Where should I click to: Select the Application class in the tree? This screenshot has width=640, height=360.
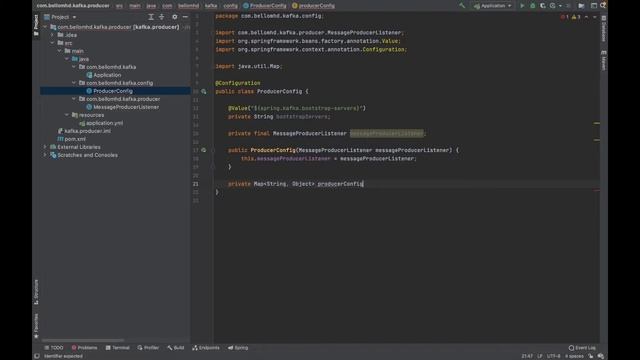(x=107, y=75)
